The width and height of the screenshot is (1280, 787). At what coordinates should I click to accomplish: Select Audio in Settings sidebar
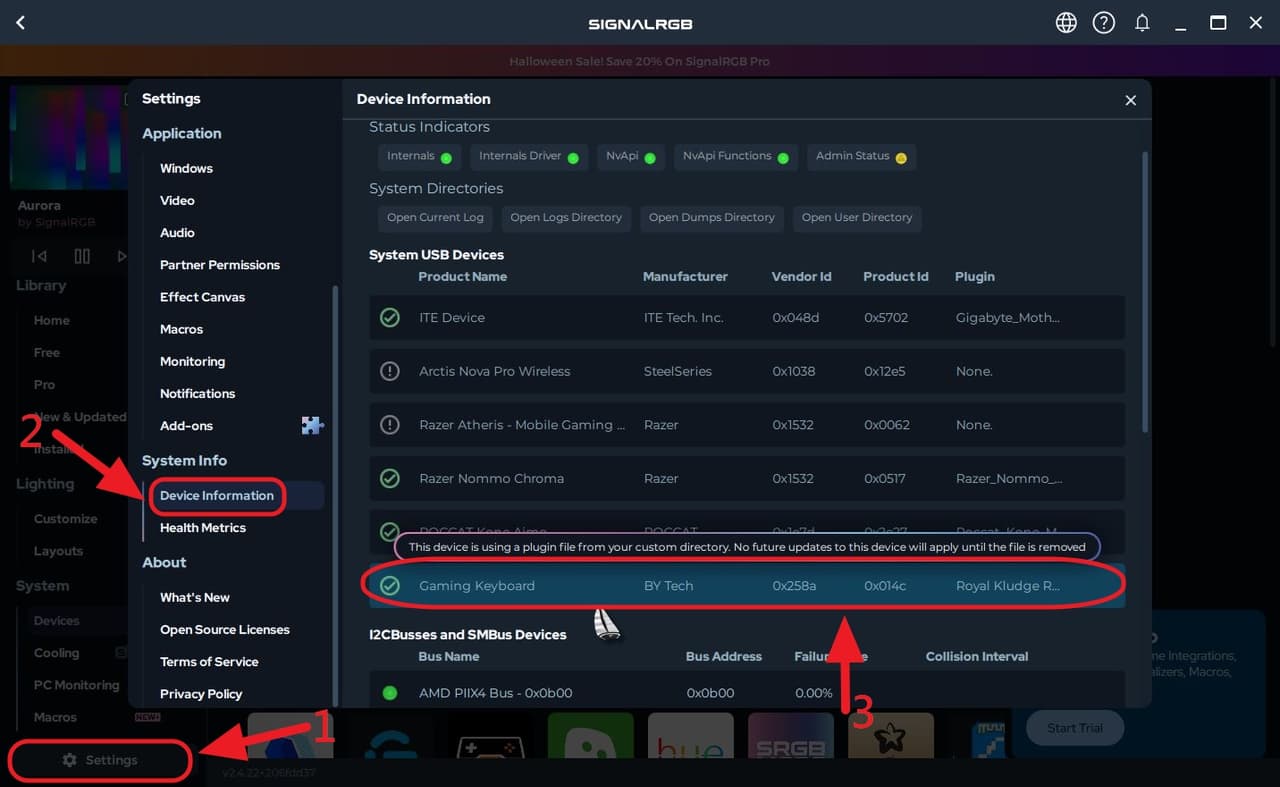pyautogui.click(x=177, y=233)
